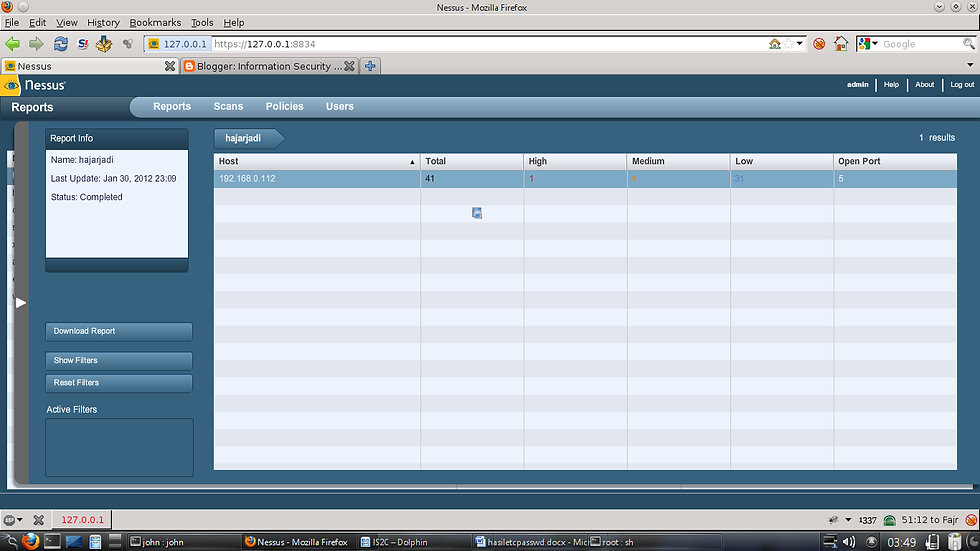Reload the page with the refresh icon
The width and height of the screenshot is (980, 551).
click(61, 44)
